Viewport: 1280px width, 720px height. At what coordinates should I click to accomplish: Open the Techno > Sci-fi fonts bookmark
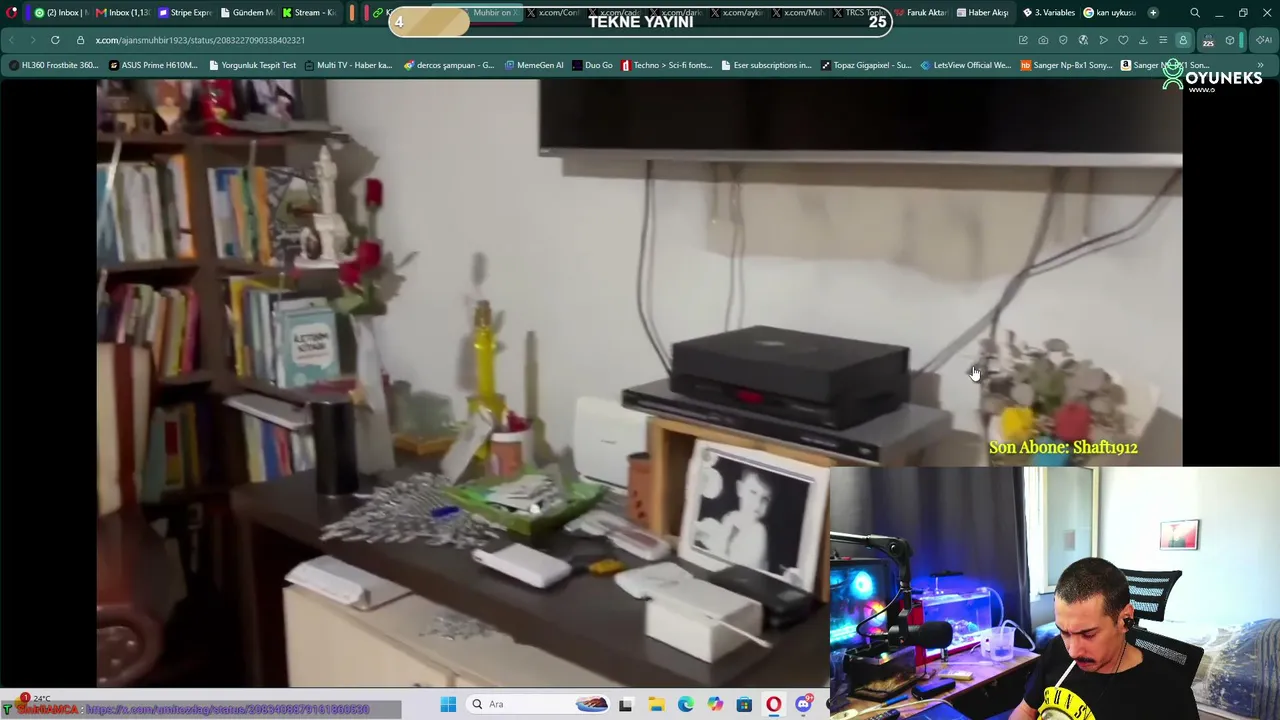click(667, 65)
